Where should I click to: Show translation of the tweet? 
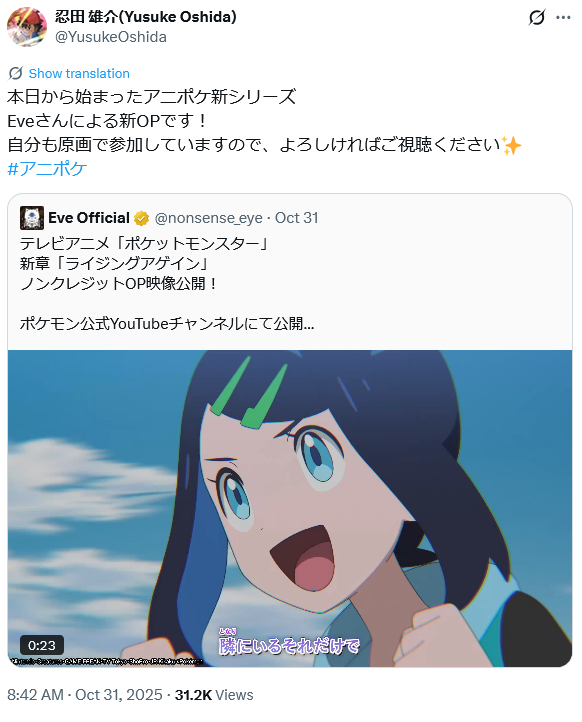point(79,73)
